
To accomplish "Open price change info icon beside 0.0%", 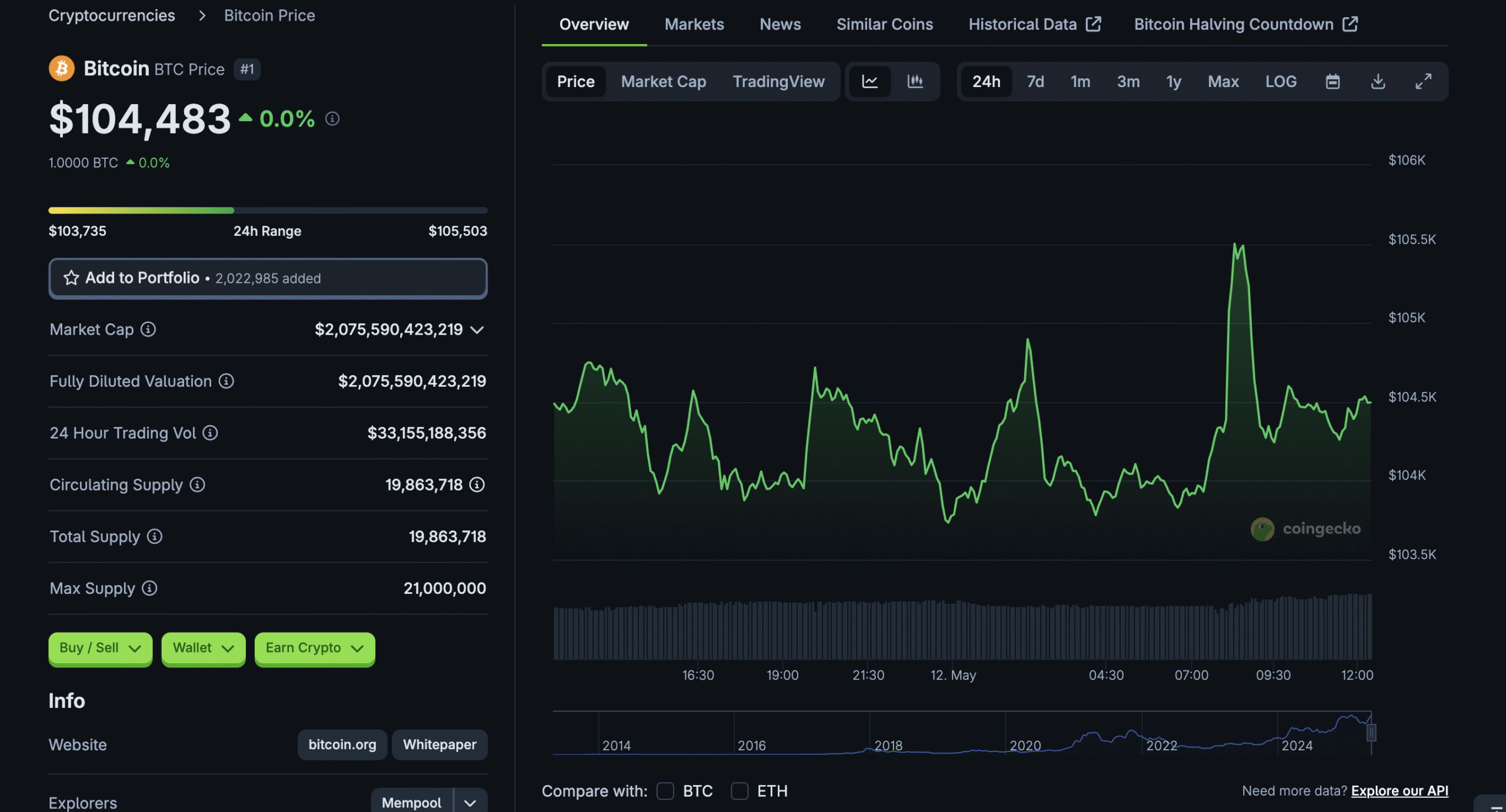I will coord(332,119).
